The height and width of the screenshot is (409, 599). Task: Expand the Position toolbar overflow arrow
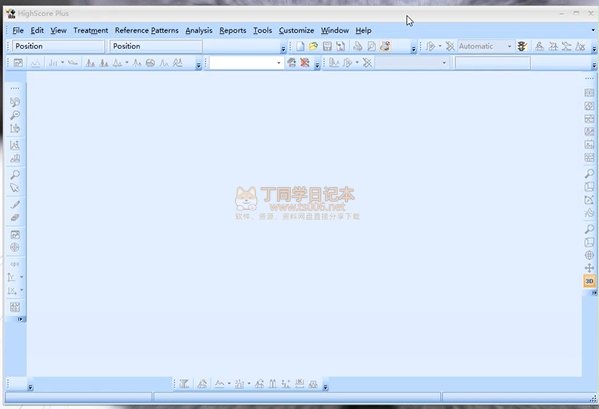pyautogui.click(x=283, y=49)
